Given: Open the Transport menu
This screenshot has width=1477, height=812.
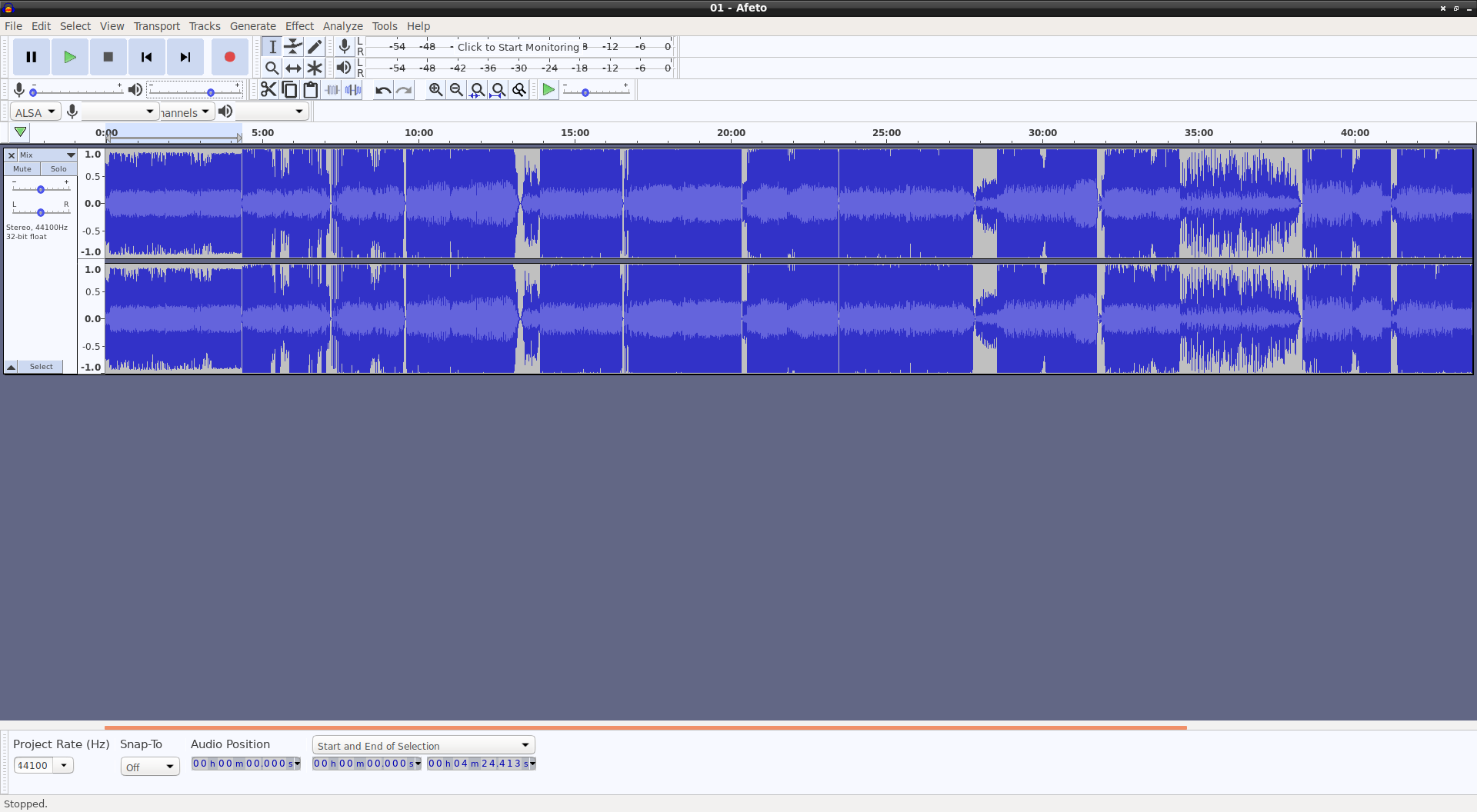Looking at the screenshot, I should (157, 26).
